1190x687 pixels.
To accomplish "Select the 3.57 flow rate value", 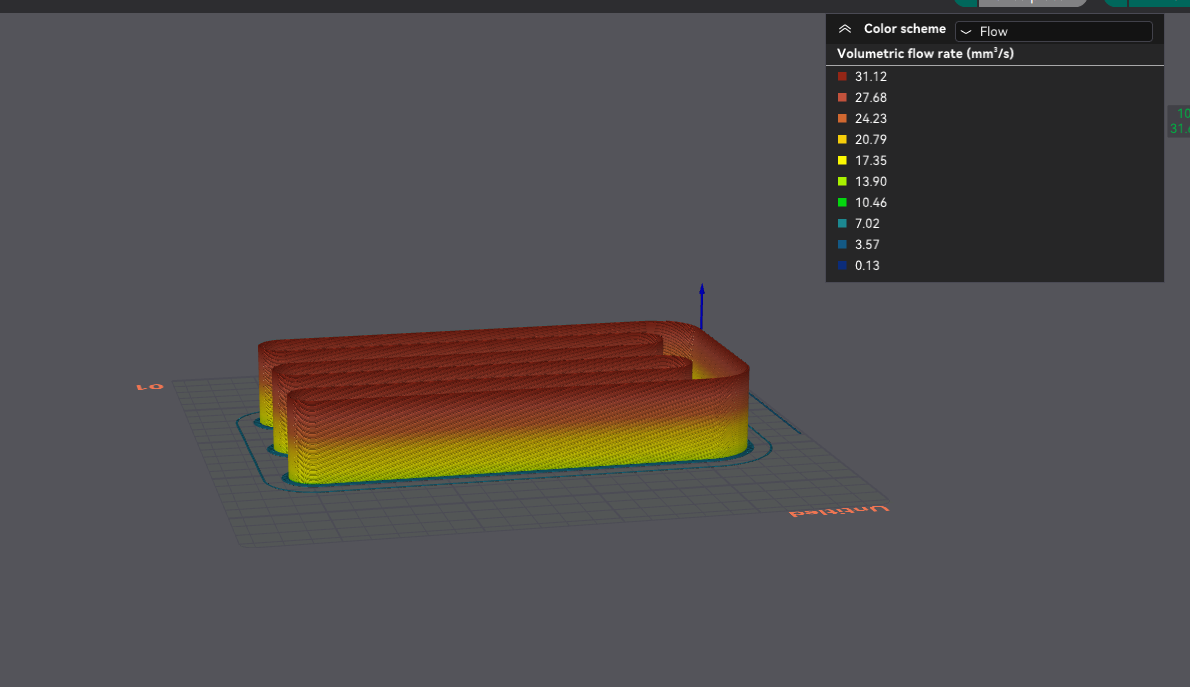I will tap(867, 244).
